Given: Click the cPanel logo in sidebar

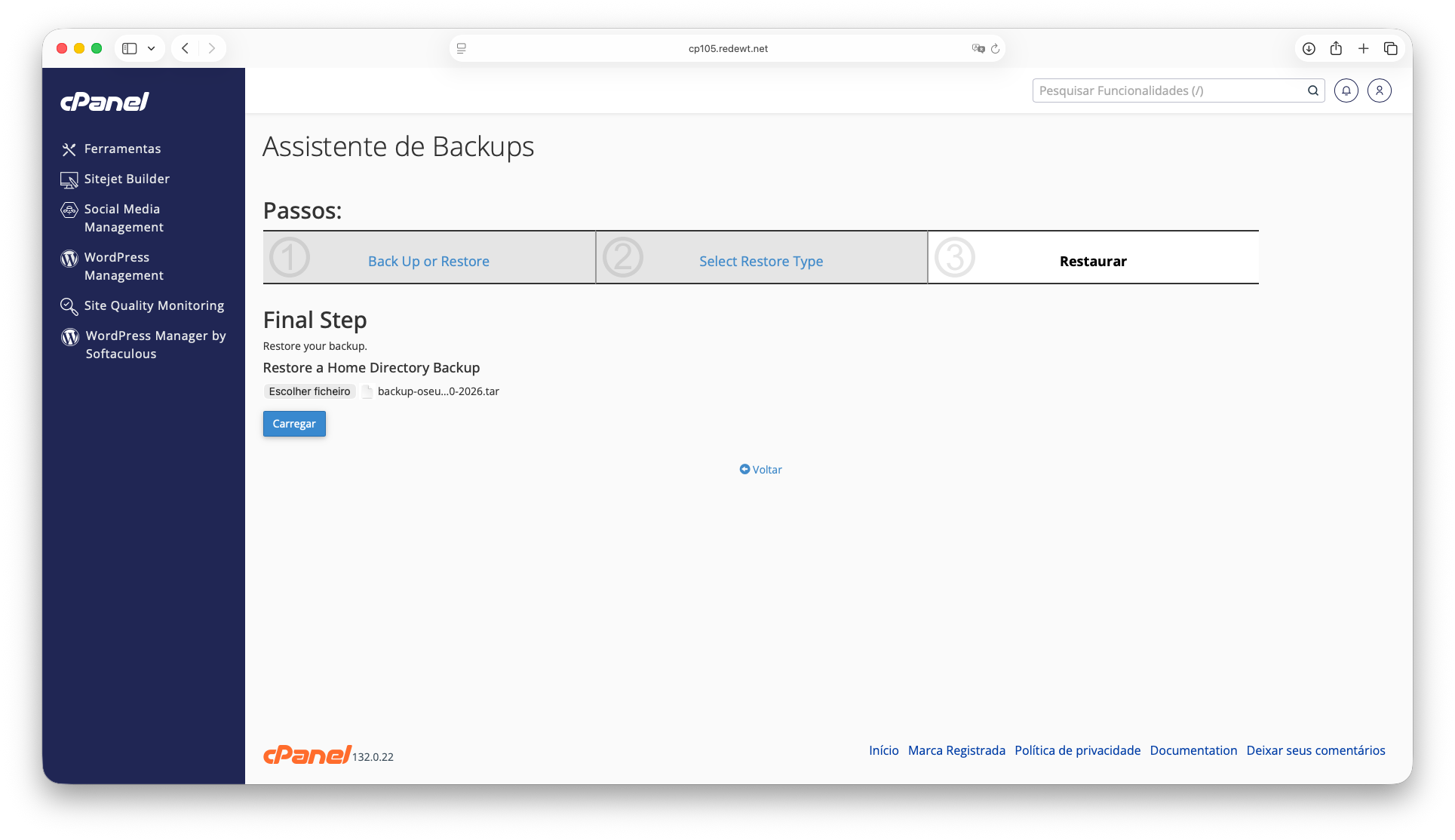Looking at the screenshot, I should pyautogui.click(x=105, y=102).
